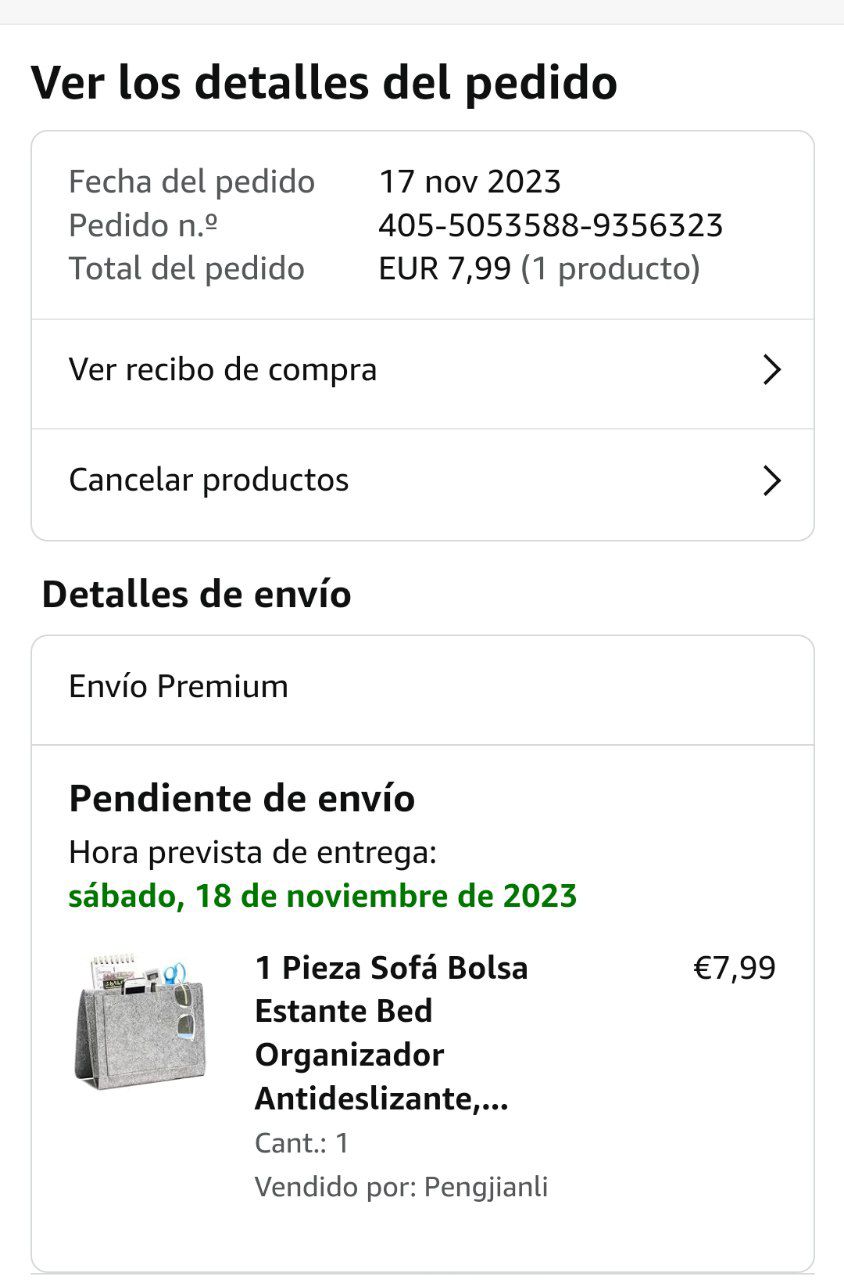This screenshot has height=1280, width=844.
Task: Click the order date 17 nov 2023
Action: pyautogui.click(x=469, y=182)
